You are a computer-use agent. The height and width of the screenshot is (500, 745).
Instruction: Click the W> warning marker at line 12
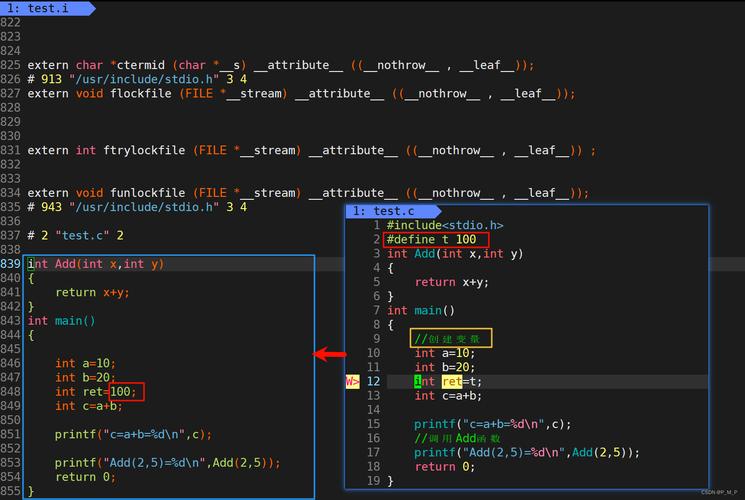(x=352, y=381)
